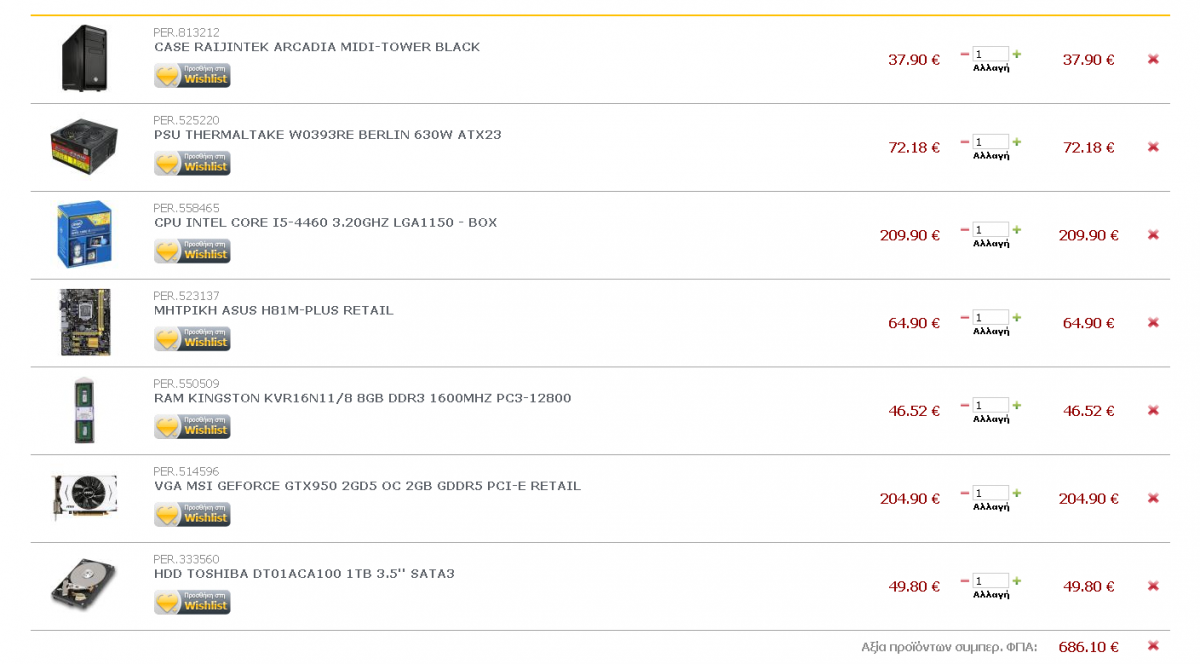
Task: Remove the MSI GTX950 graphics card
Action: click(1153, 498)
